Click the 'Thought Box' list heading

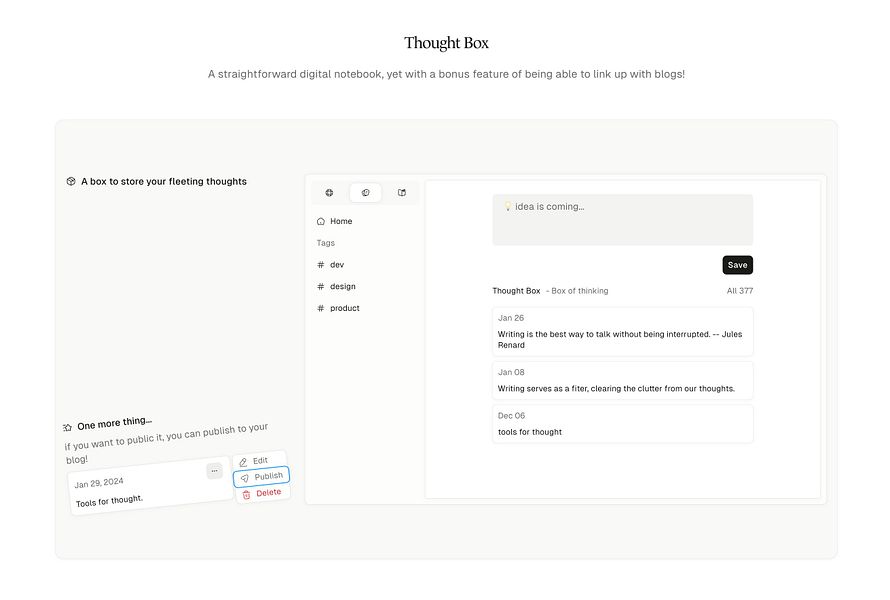pos(516,291)
